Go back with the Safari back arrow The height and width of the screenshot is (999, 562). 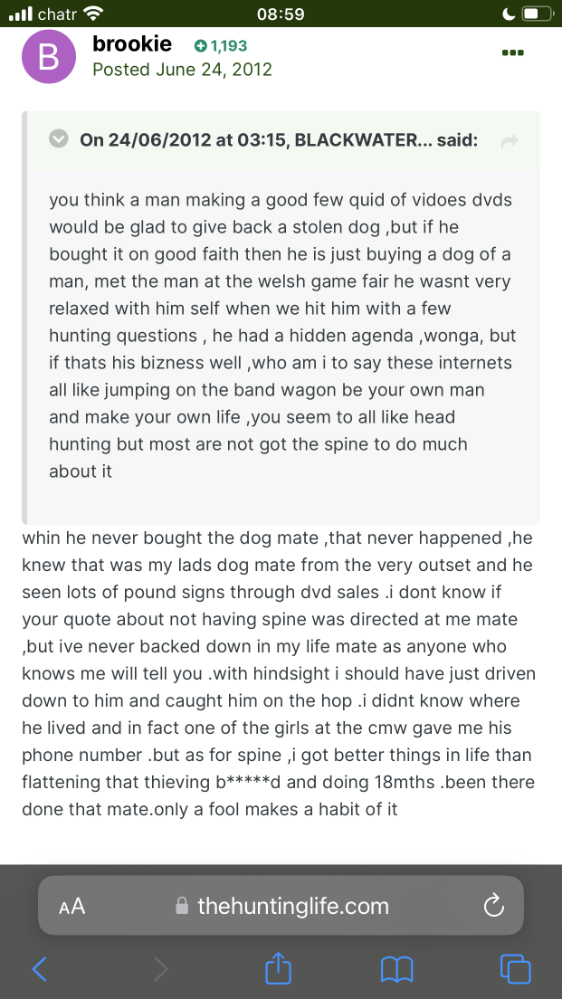pyautogui.click(x=40, y=969)
